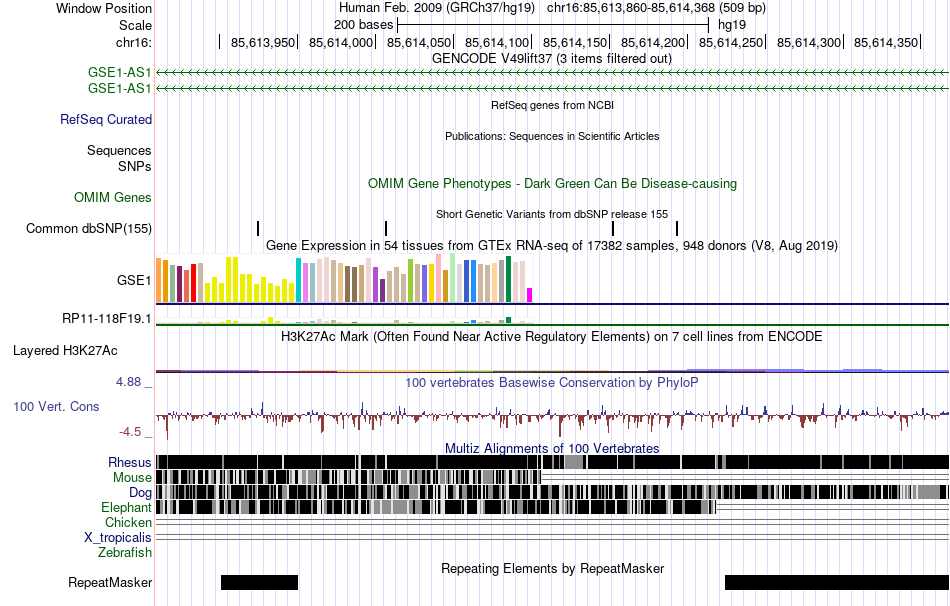Viewport: 950px width, 606px height.
Task: Select dbSNP variant marker just before 85,614,200
Action: pos(677,228)
